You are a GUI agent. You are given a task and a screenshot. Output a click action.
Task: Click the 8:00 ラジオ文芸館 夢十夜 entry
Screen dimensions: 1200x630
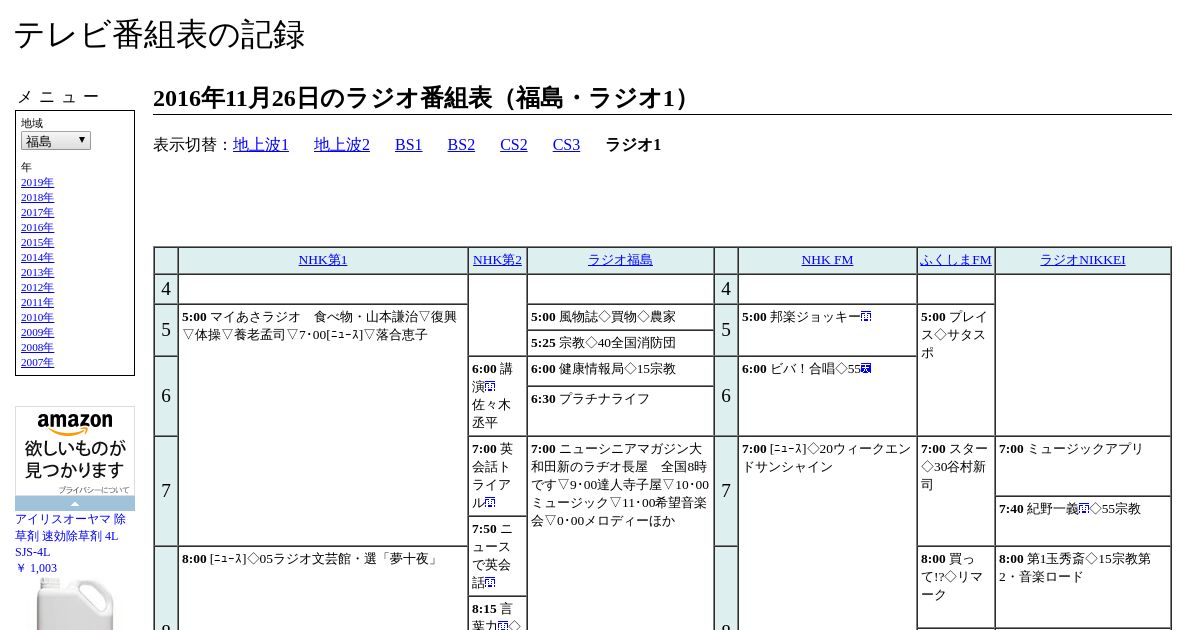click(x=322, y=588)
